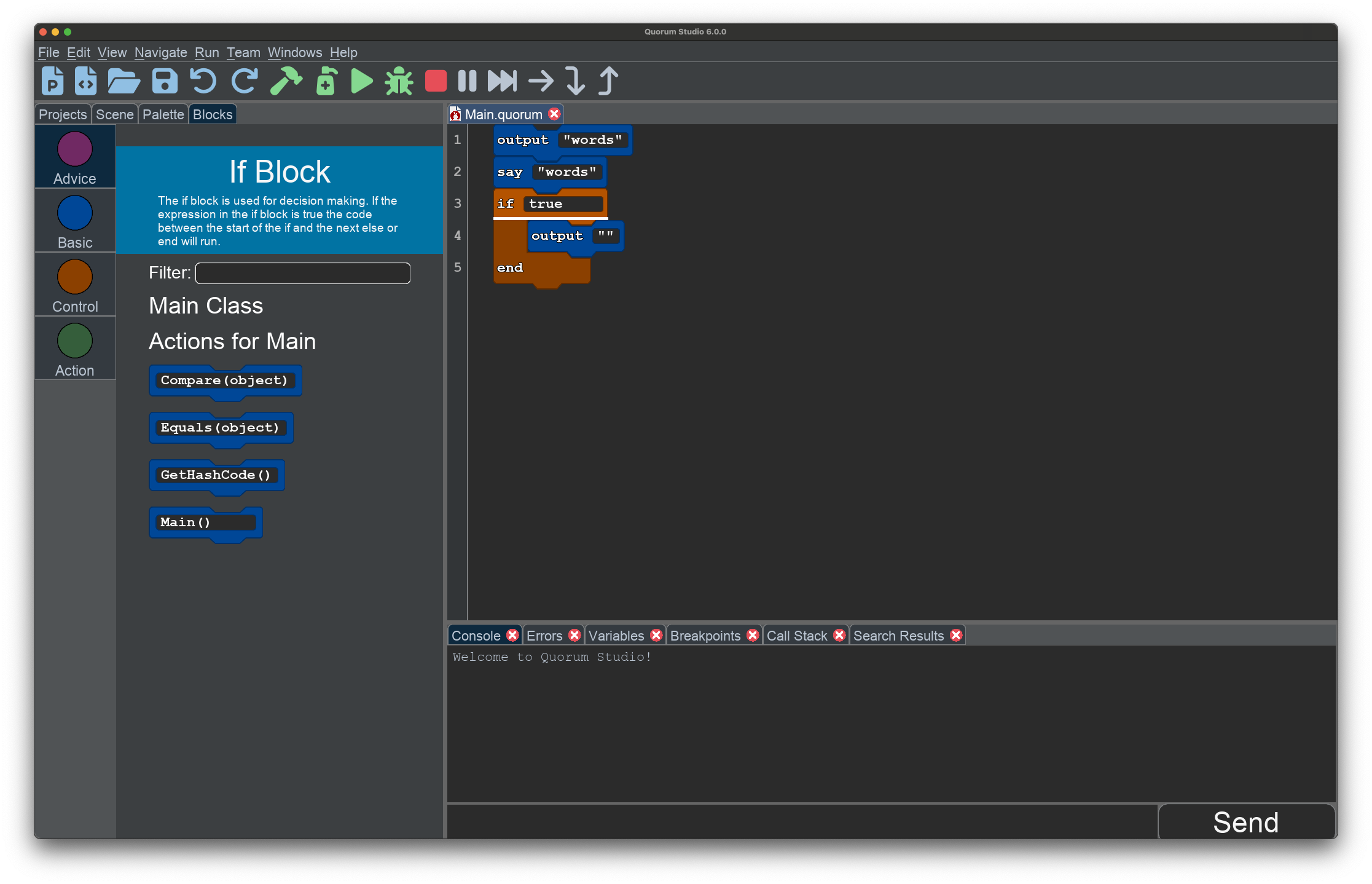Viewport: 1372px width, 884px height.
Task: Close the Breakpoints tab
Action: pos(753,635)
